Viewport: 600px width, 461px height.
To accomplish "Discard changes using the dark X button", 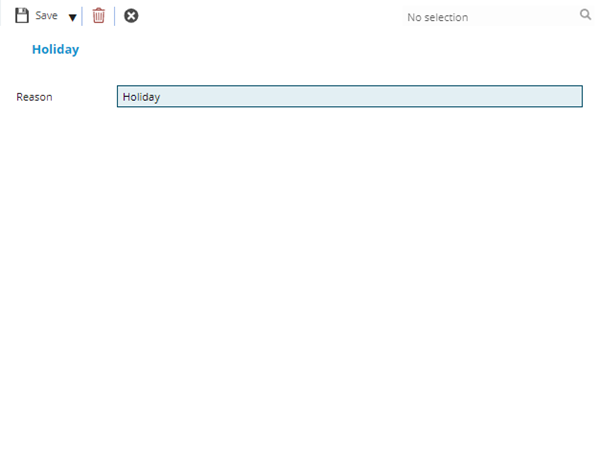I will pos(131,16).
